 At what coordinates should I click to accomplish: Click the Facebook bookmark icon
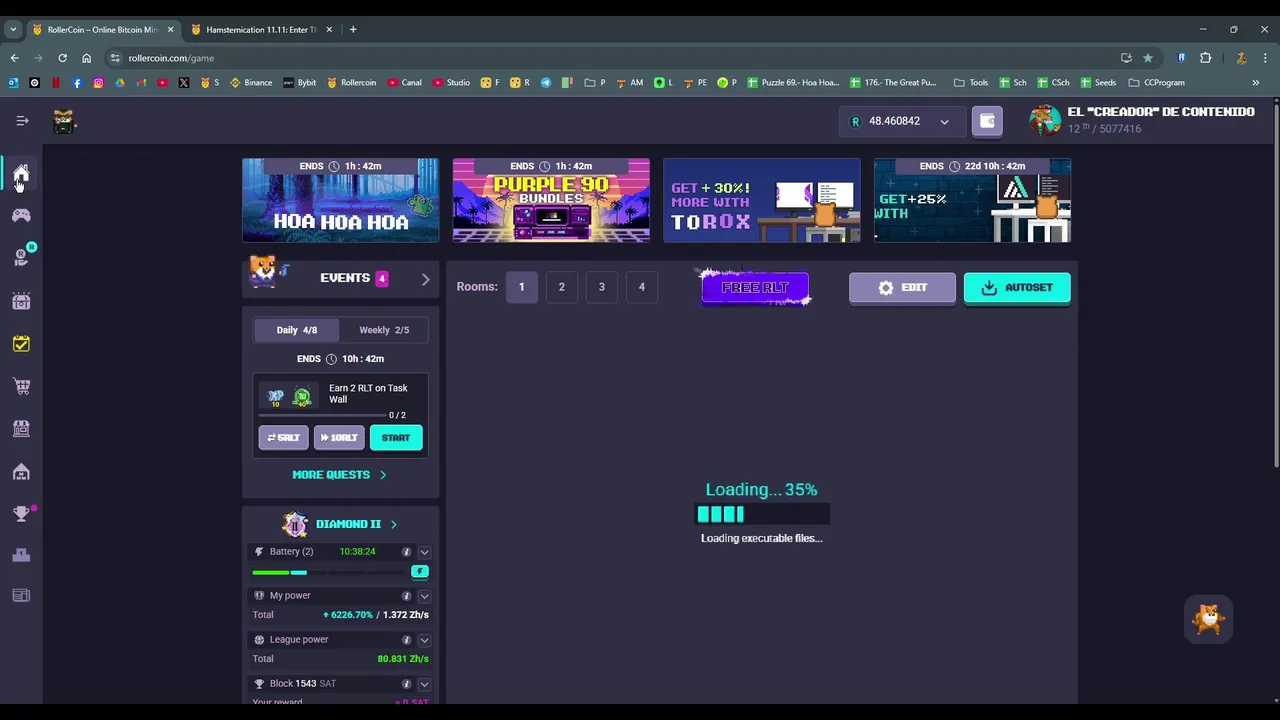pos(77,83)
